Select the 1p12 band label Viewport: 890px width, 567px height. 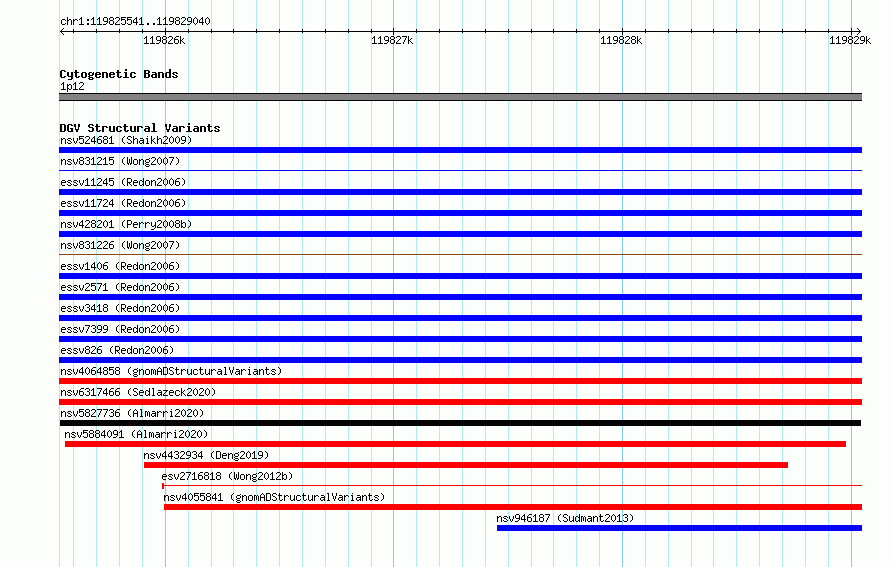pyautogui.click(x=72, y=86)
